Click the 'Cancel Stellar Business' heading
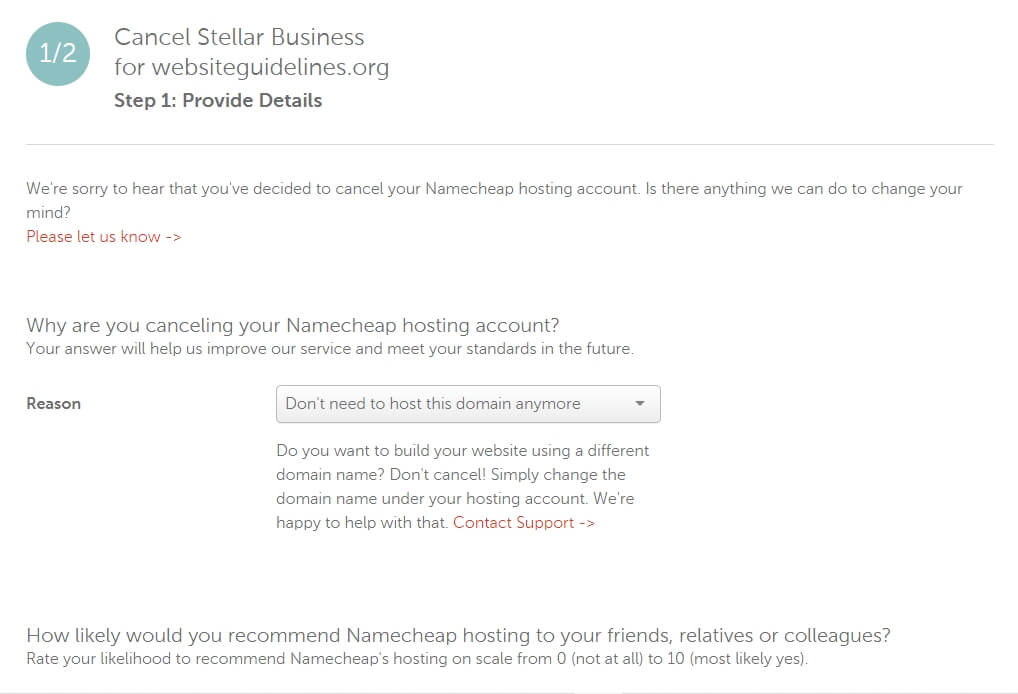Viewport: 1018px width, 694px height. pyautogui.click(x=239, y=38)
